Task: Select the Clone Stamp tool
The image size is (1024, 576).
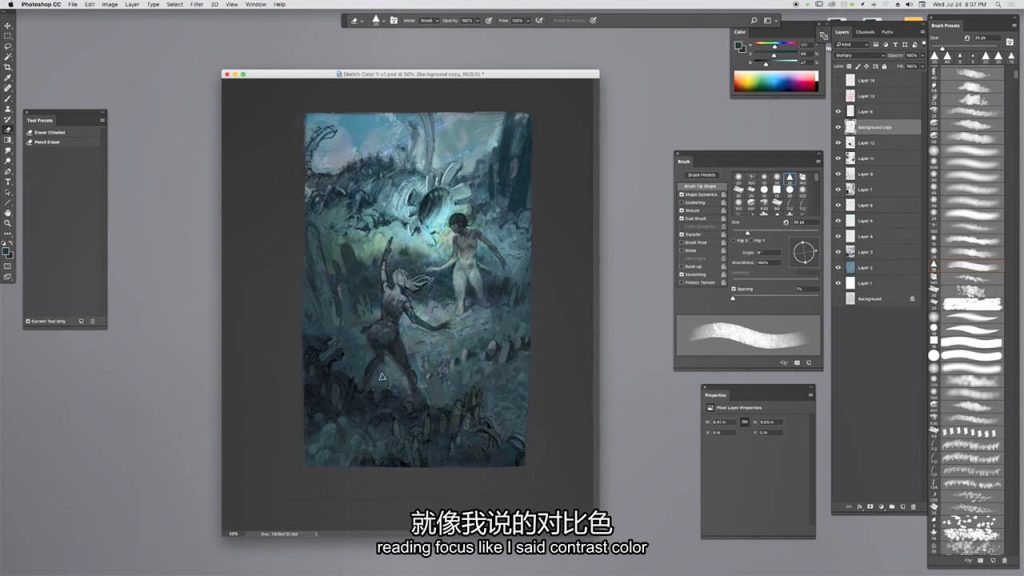Action: point(8,109)
